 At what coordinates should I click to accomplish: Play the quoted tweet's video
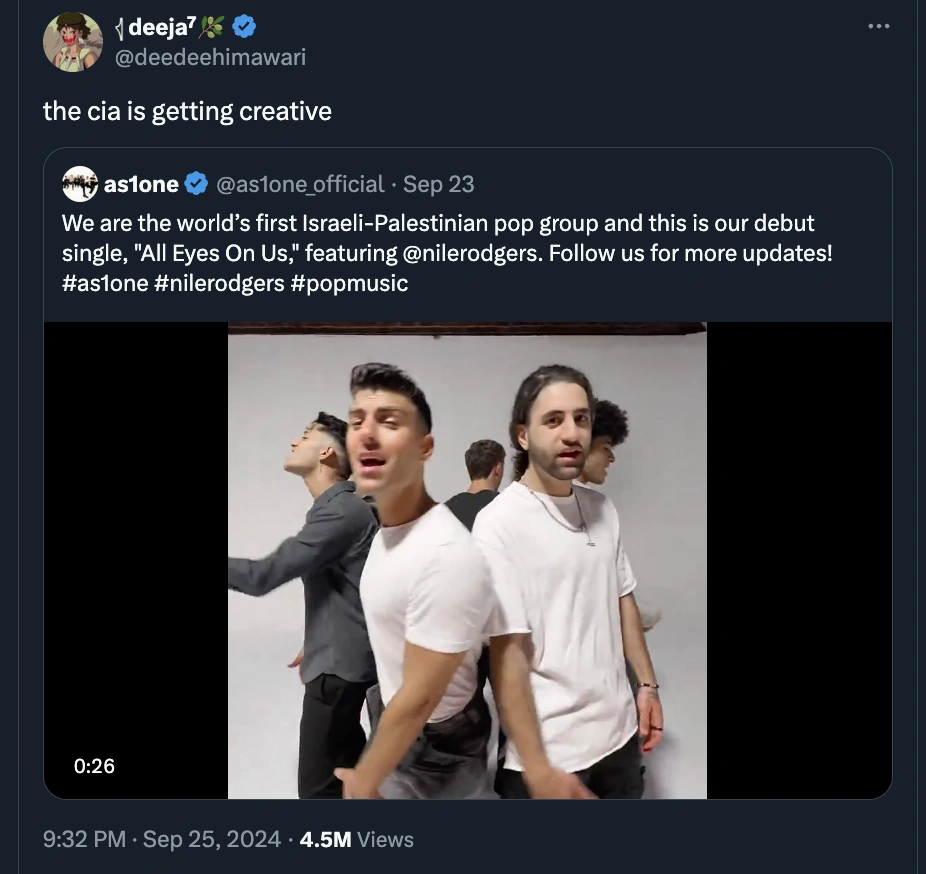pyautogui.click(x=467, y=560)
